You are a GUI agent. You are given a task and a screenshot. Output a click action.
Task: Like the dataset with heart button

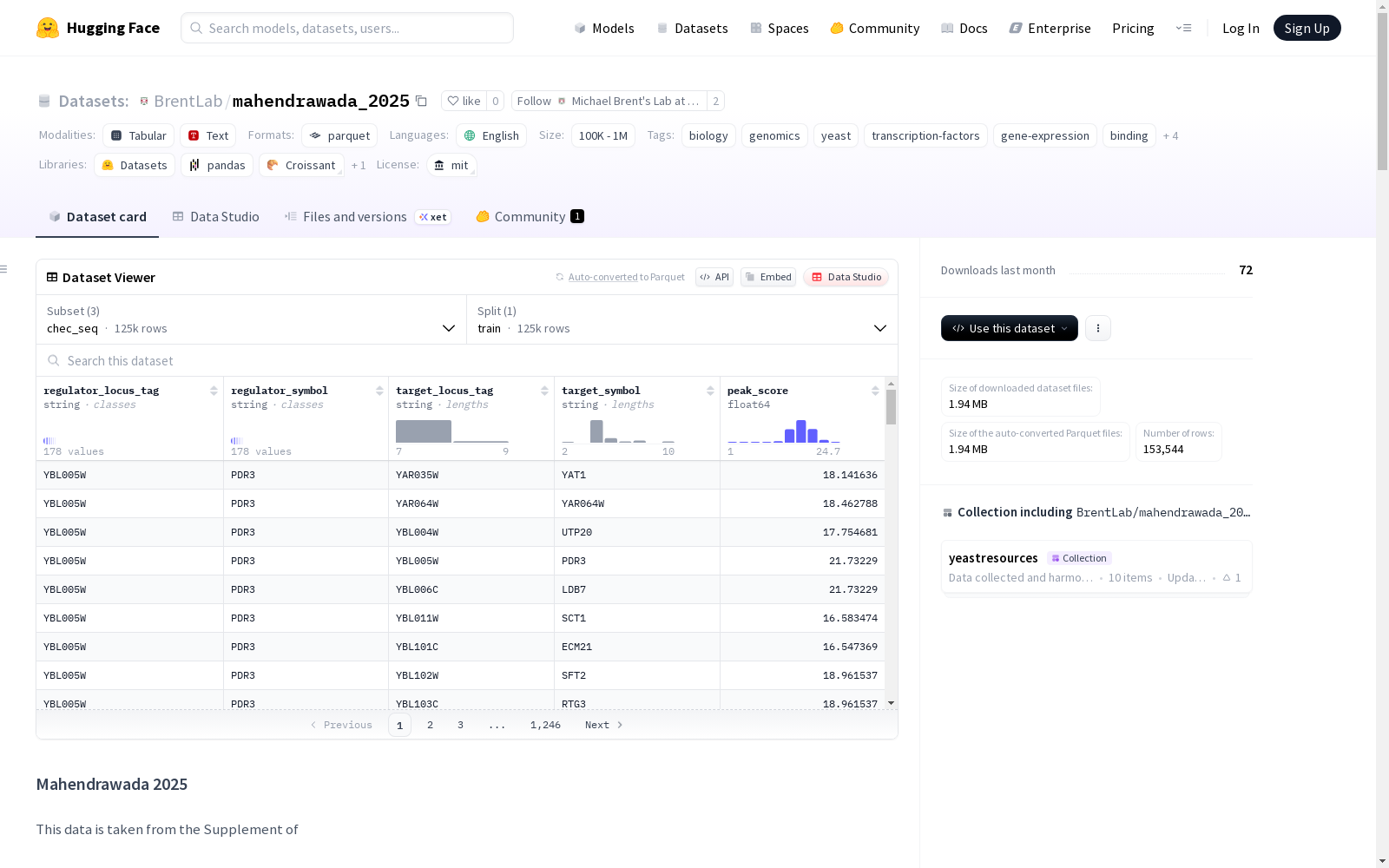(x=464, y=101)
